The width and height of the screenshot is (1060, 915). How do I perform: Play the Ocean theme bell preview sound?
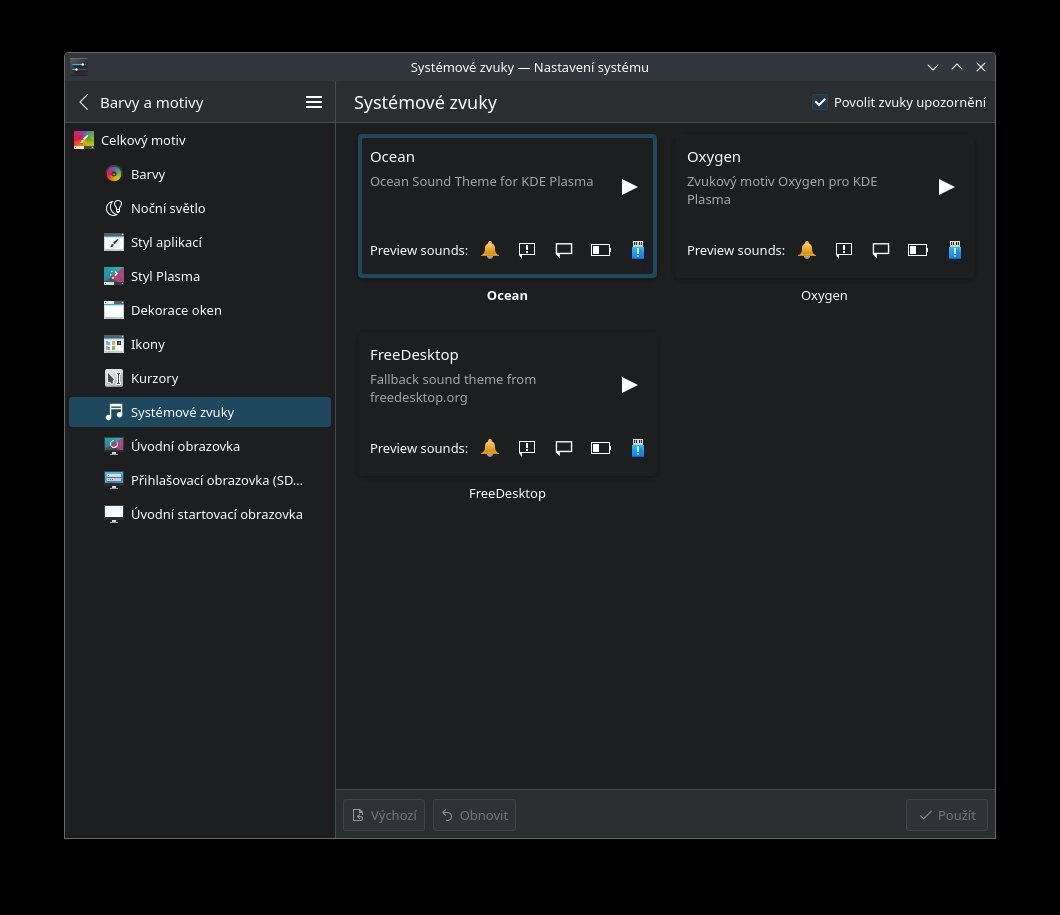(490, 250)
